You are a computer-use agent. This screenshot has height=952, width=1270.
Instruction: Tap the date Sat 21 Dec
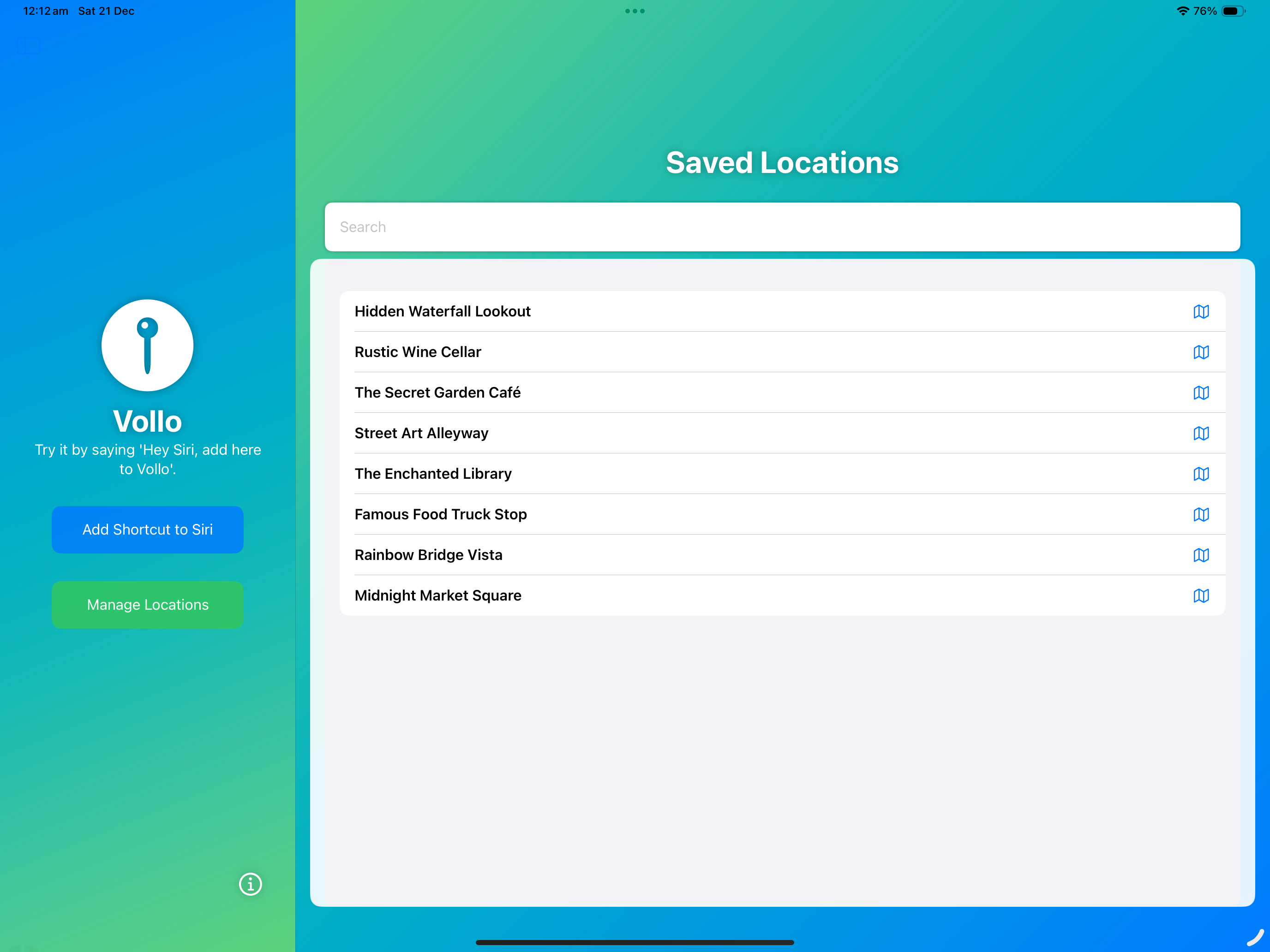[106, 11]
